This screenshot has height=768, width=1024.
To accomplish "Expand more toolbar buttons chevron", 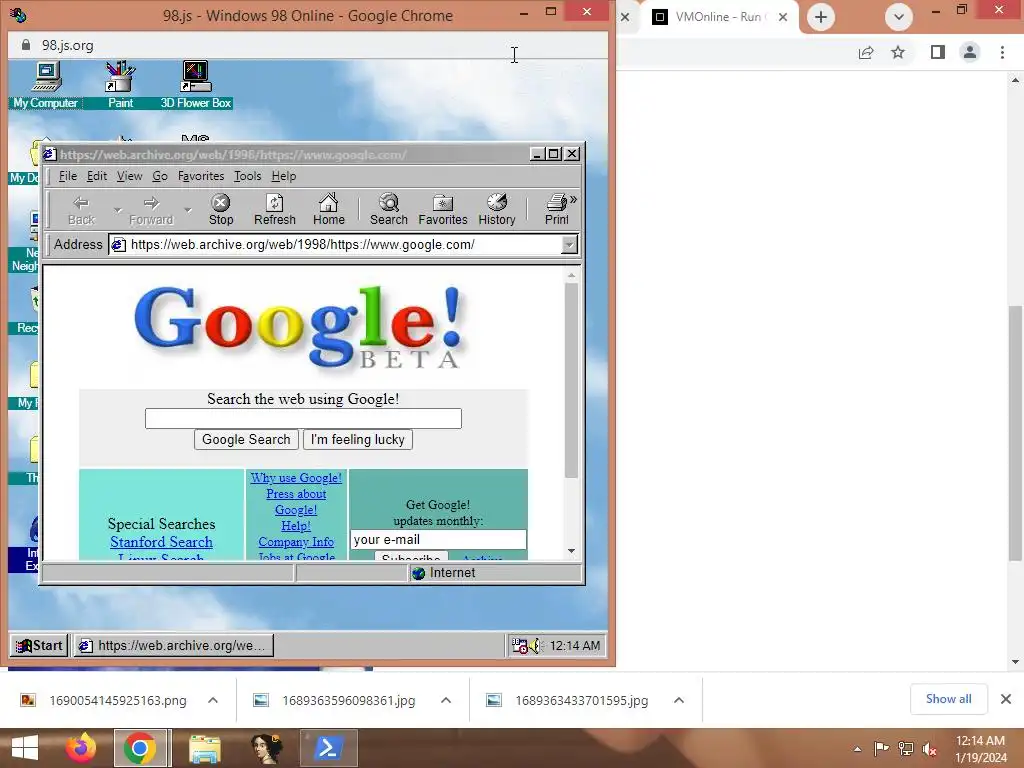I will pos(573,200).
